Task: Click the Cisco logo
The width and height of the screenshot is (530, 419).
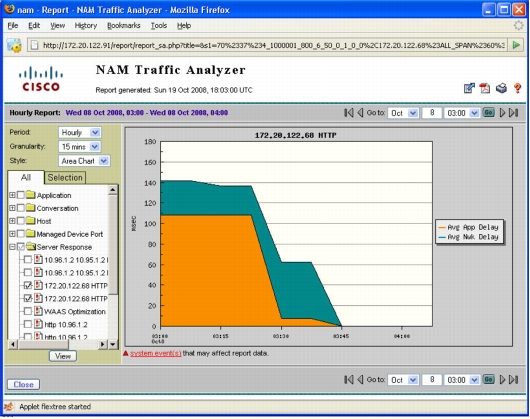Action: coord(41,79)
